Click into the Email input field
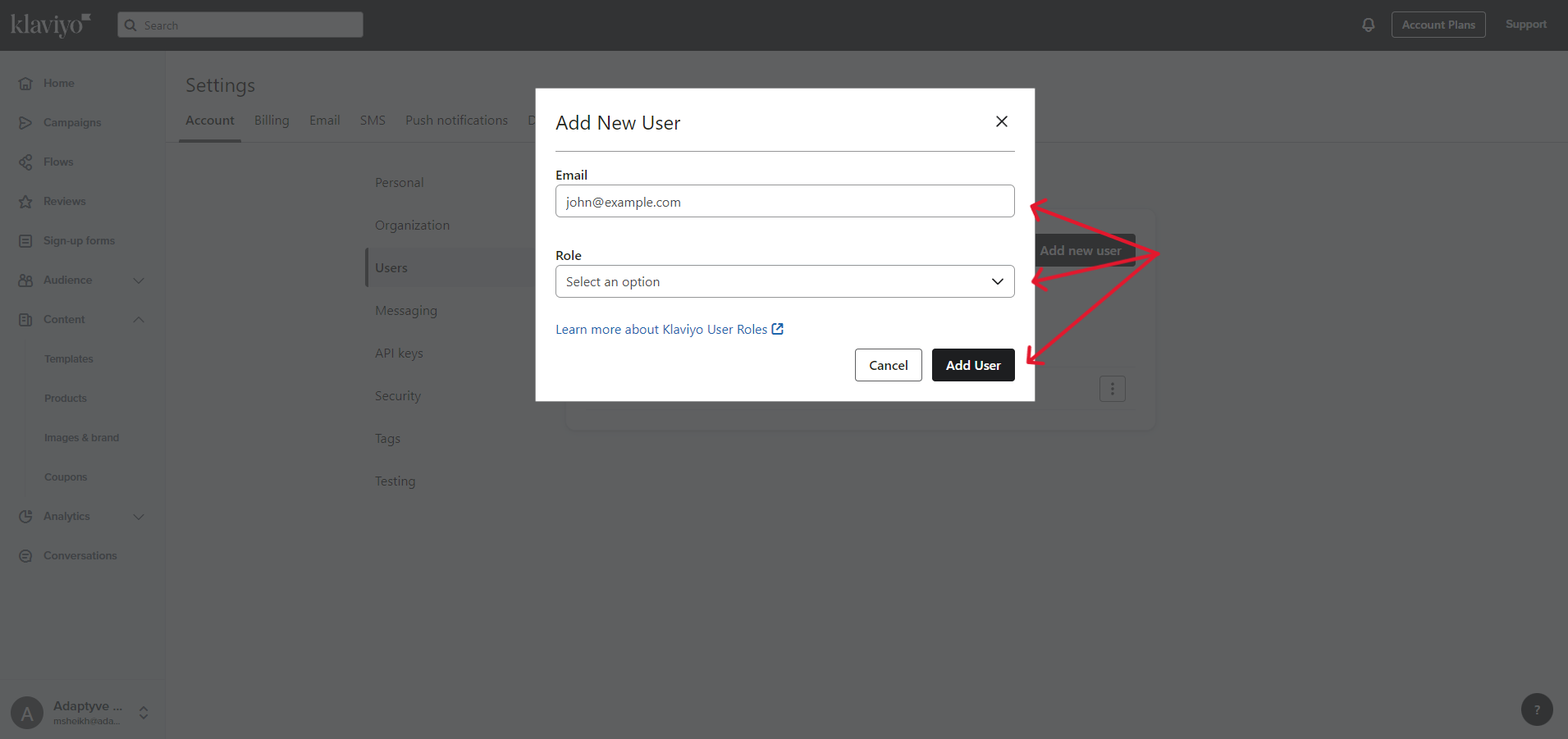This screenshot has height=739, width=1568. pyautogui.click(x=784, y=202)
